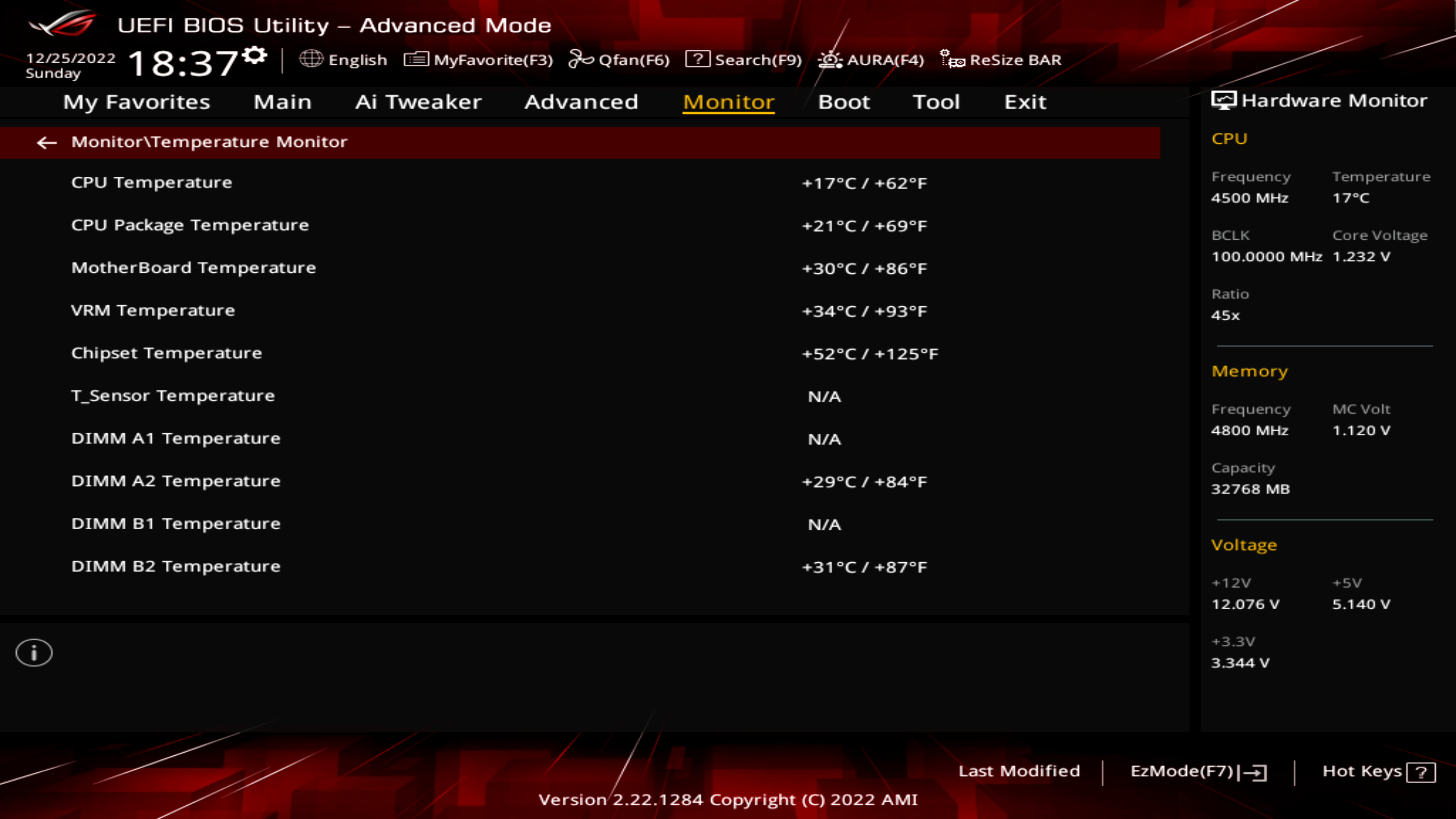Click the 45x ratio value
This screenshot has height=819, width=1456.
pyautogui.click(x=1225, y=315)
